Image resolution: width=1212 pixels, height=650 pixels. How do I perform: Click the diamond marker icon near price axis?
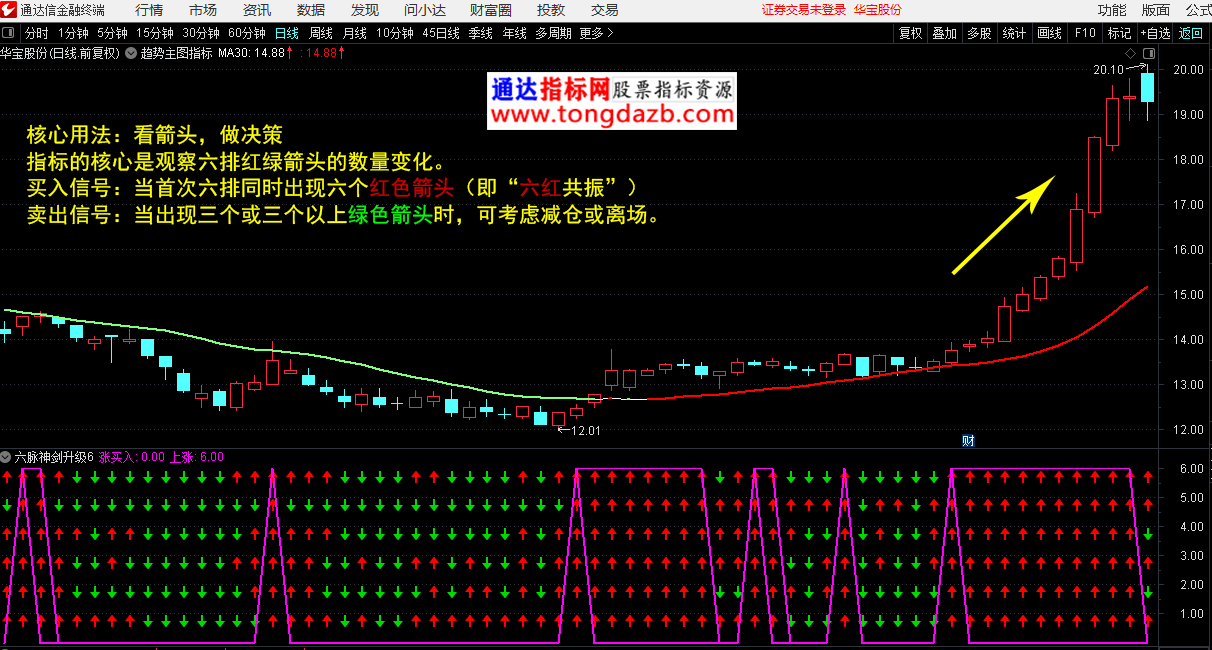point(1130,53)
